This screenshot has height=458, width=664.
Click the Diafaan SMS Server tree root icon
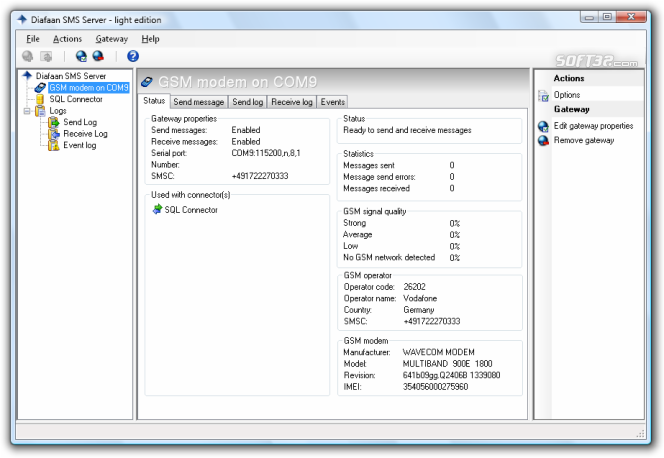pyautogui.click(x=28, y=76)
